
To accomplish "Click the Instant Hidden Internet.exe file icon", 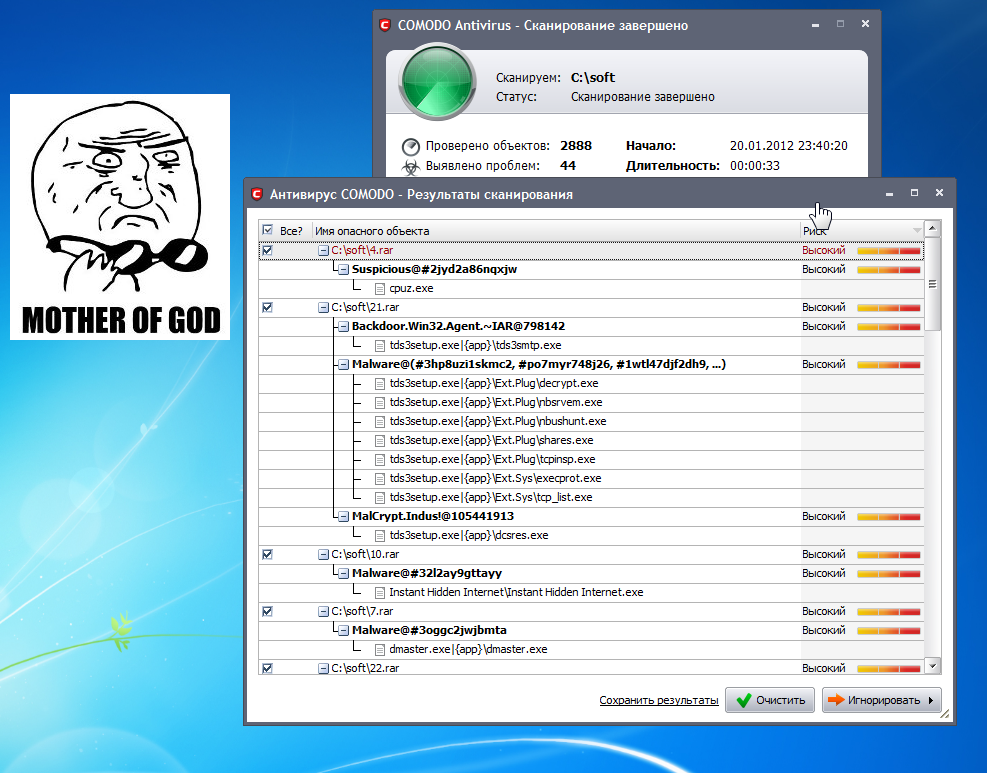I will 380,593.
